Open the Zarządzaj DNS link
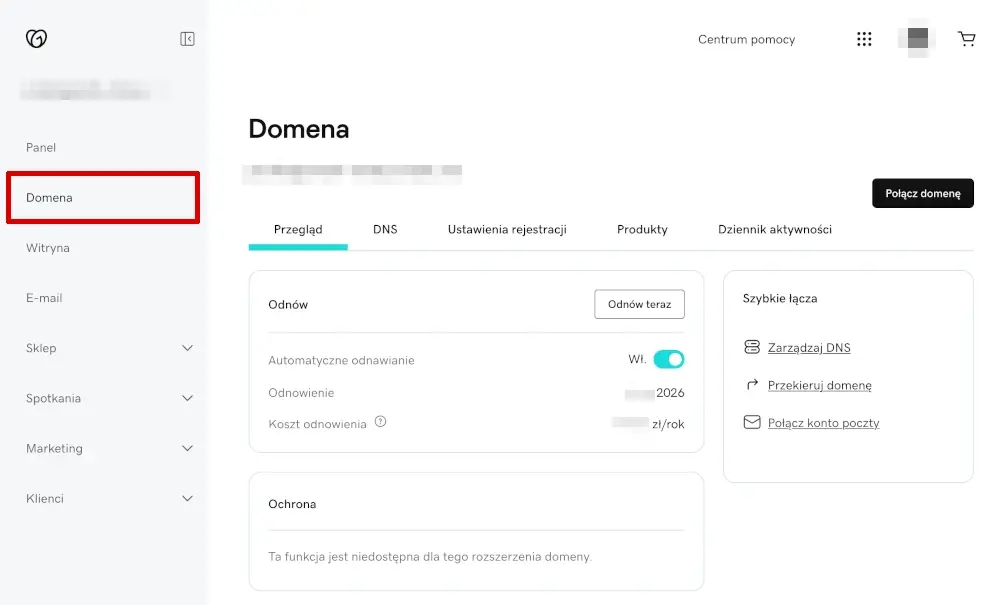Image resolution: width=1000 pixels, height=605 pixels. tap(810, 347)
